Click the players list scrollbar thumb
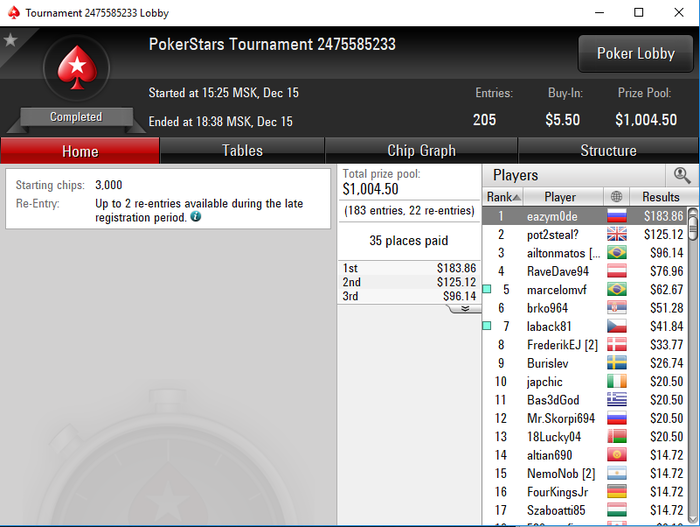The width and height of the screenshot is (700, 527). click(693, 224)
